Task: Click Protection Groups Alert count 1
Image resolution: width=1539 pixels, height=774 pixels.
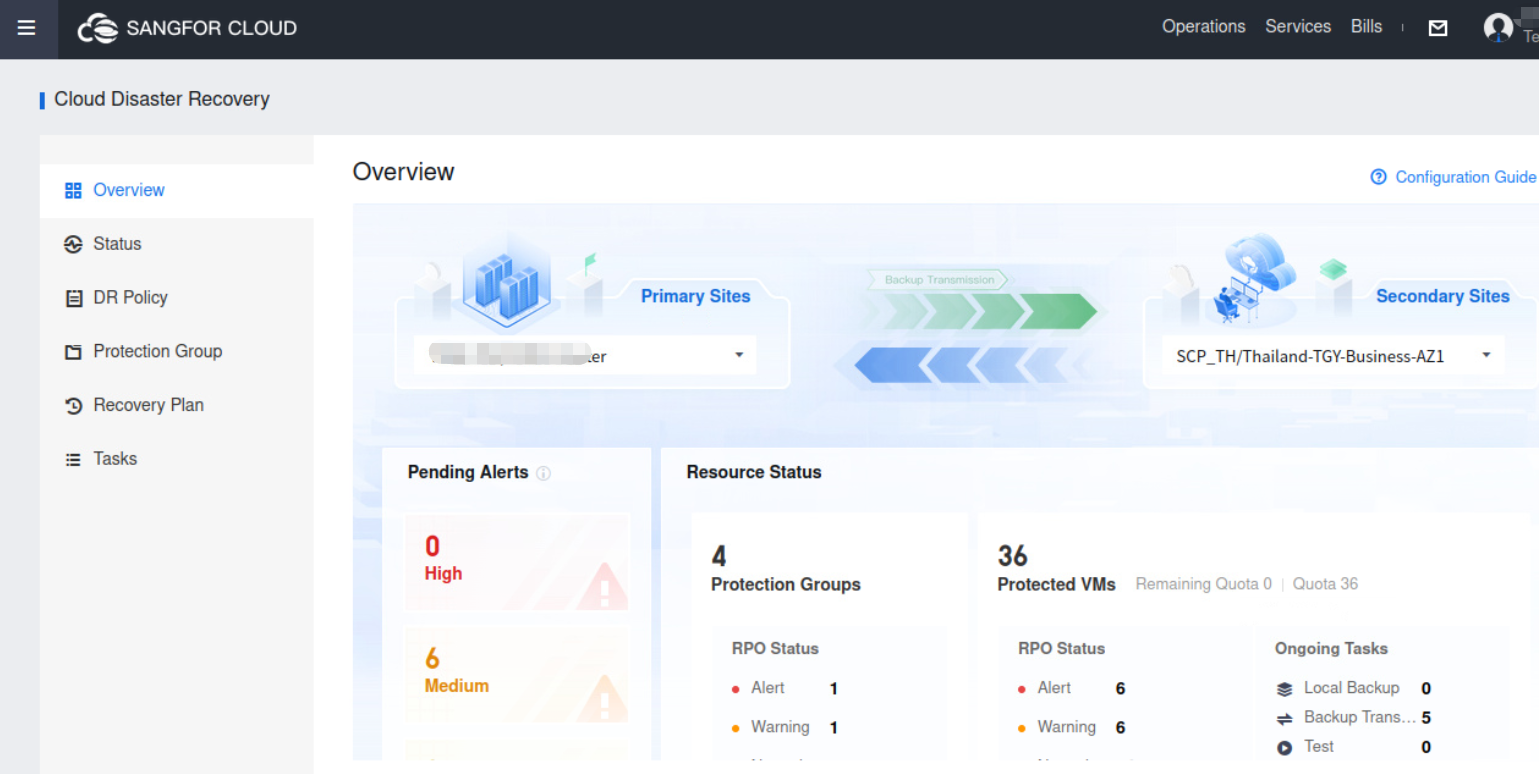Action: (x=834, y=689)
